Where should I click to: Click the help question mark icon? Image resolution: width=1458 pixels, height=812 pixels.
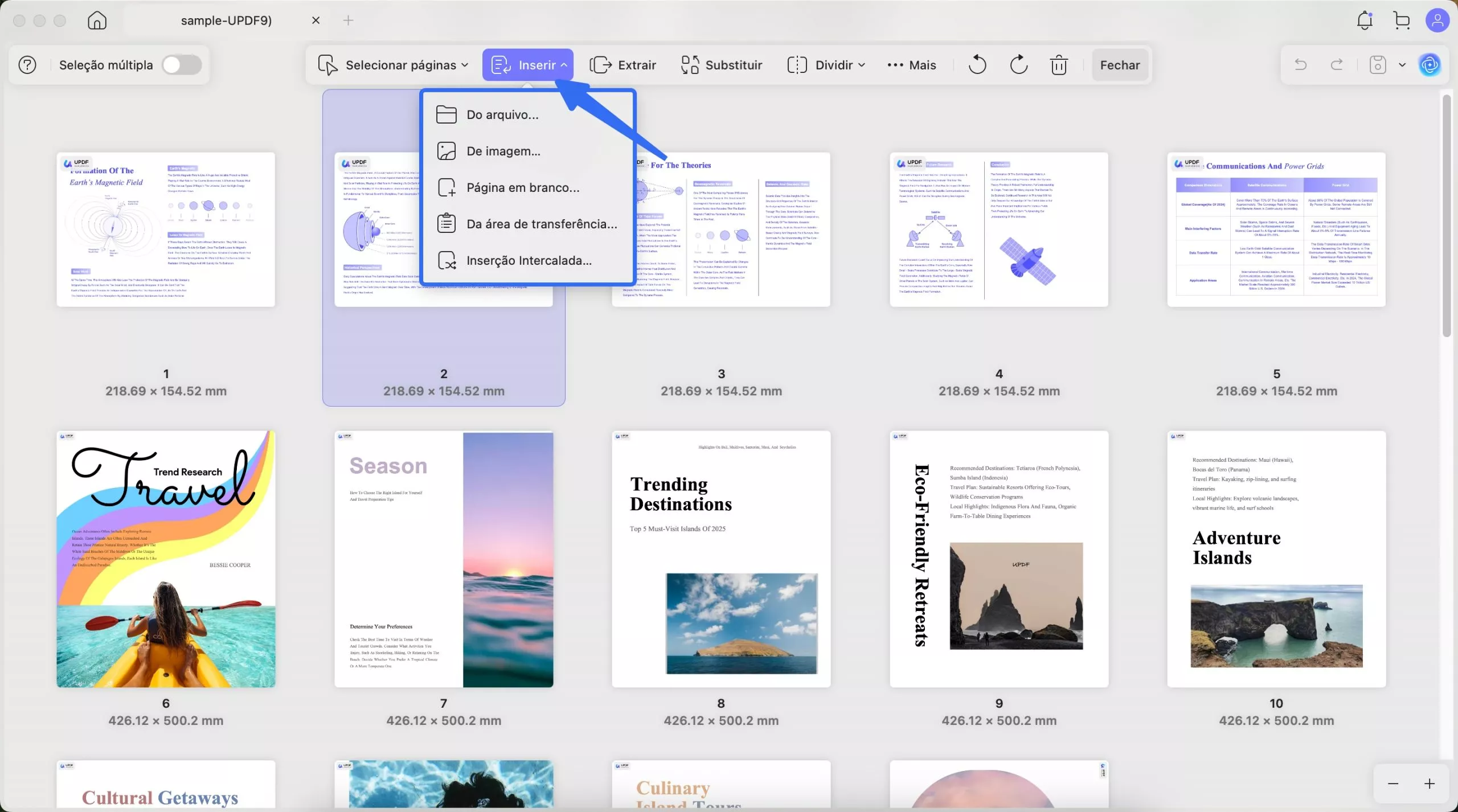click(27, 65)
